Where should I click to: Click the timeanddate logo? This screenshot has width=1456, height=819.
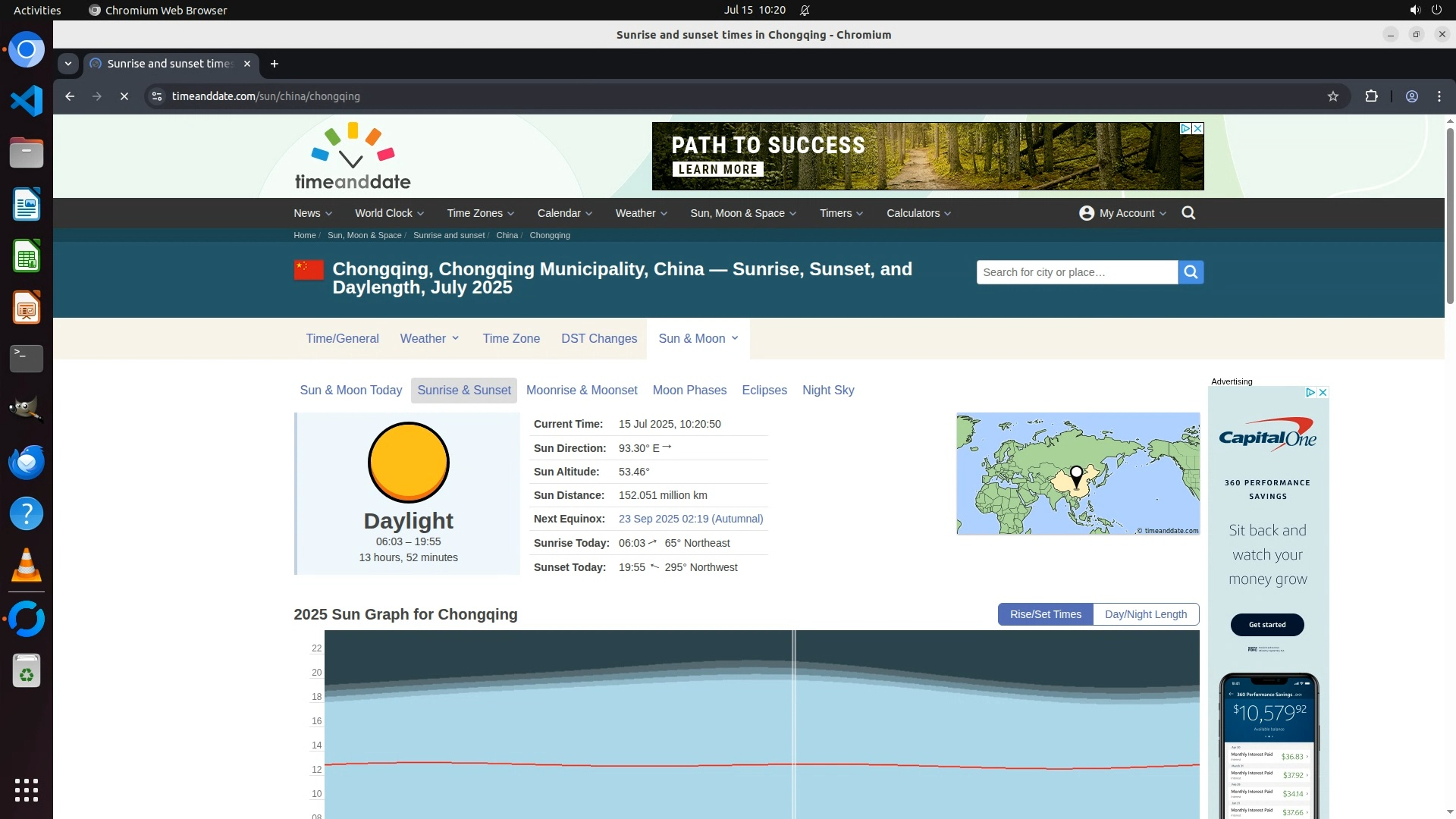click(x=353, y=157)
